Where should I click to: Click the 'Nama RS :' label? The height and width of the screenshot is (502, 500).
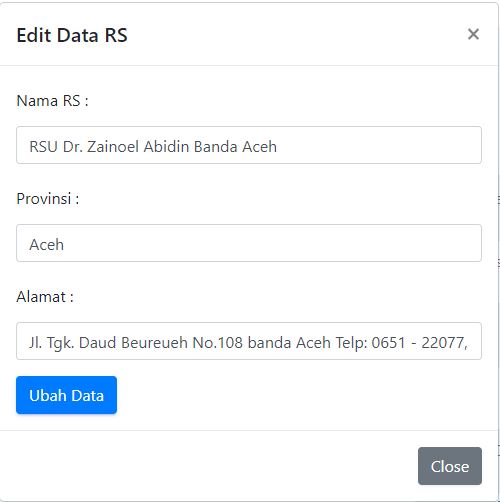[52, 101]
